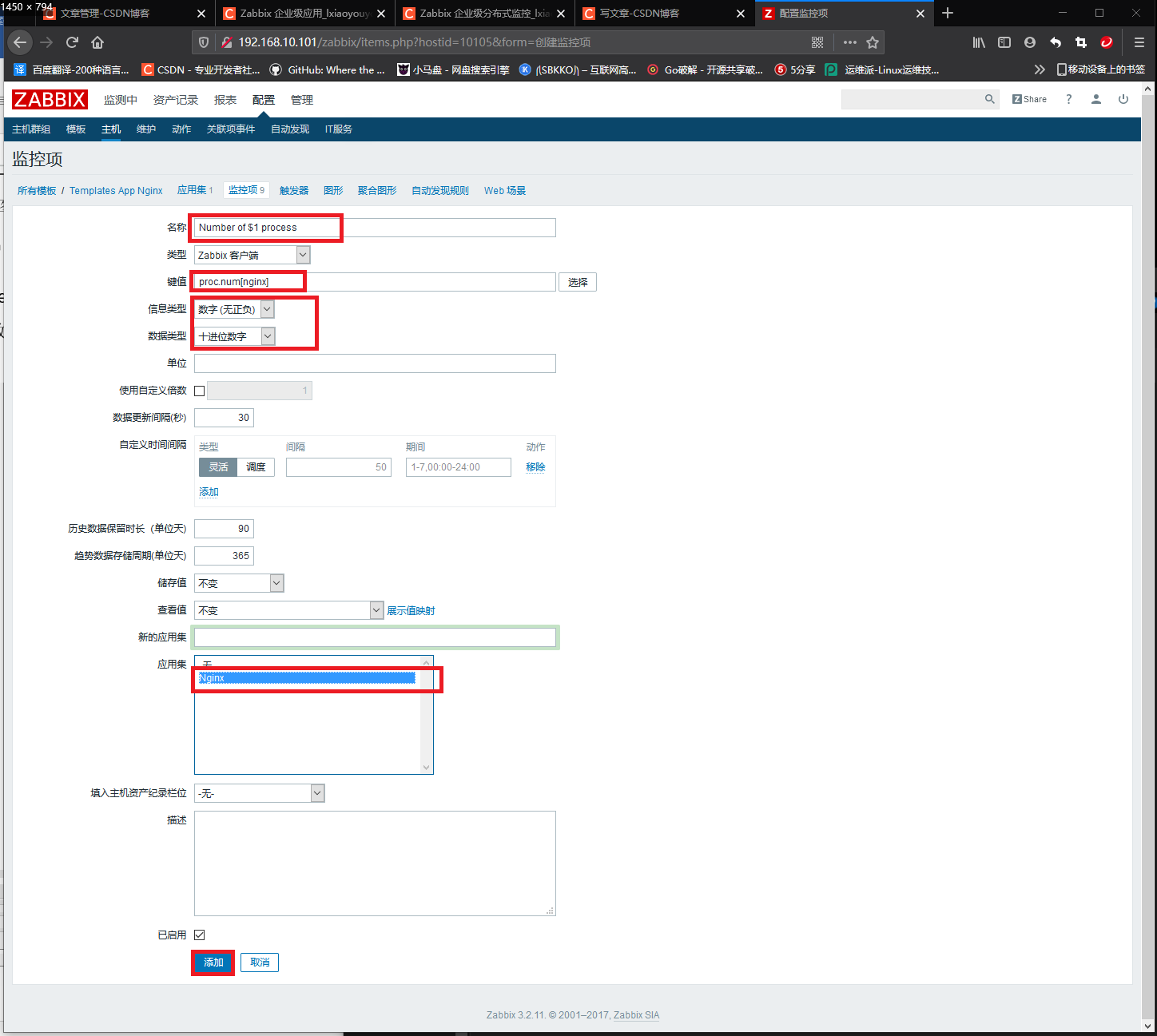Viewport: 1157px width, 1036px height.
Task: Switch to 触发器 tab link
Action: [x=294, y=190]
